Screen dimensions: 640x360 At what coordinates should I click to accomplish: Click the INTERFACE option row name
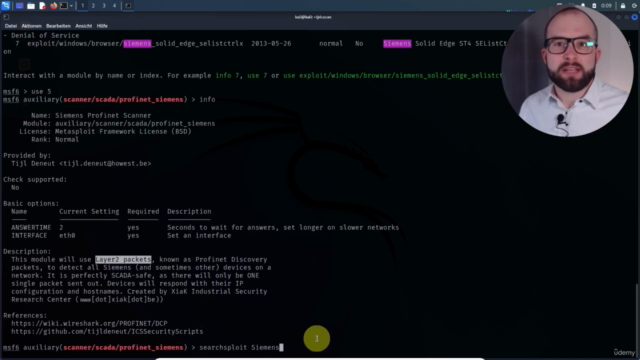tap(29, 236)
